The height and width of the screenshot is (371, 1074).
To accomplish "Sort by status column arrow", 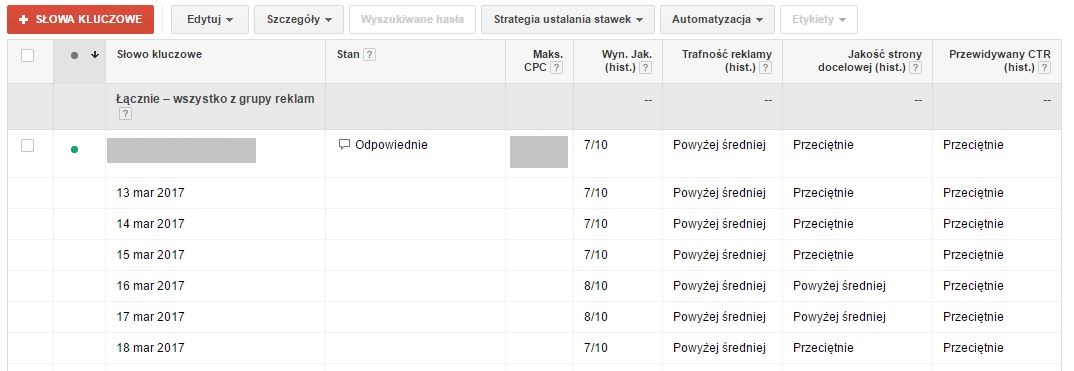I will click(x=95, y=55).
